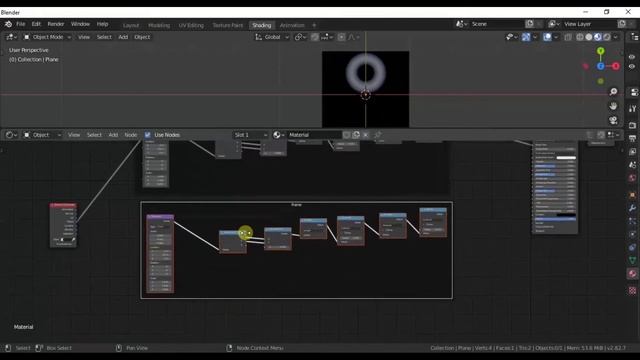Open the node editor Node menu
This screenshot has width=640, height=360.
pyautogui.click(x=131, y=135)
